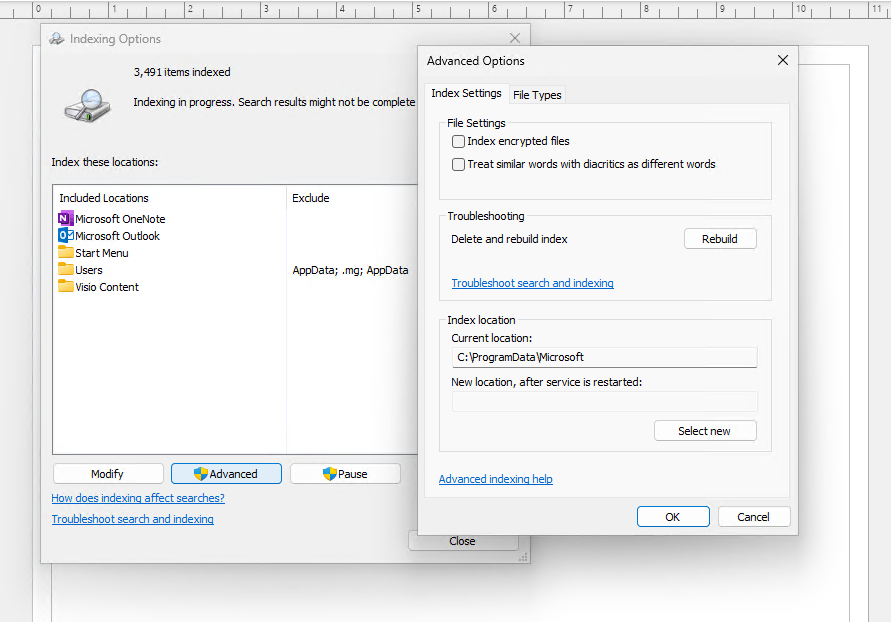
Task: Click Rebuild to delete and rebuild index
Action: tap(720, 239)
